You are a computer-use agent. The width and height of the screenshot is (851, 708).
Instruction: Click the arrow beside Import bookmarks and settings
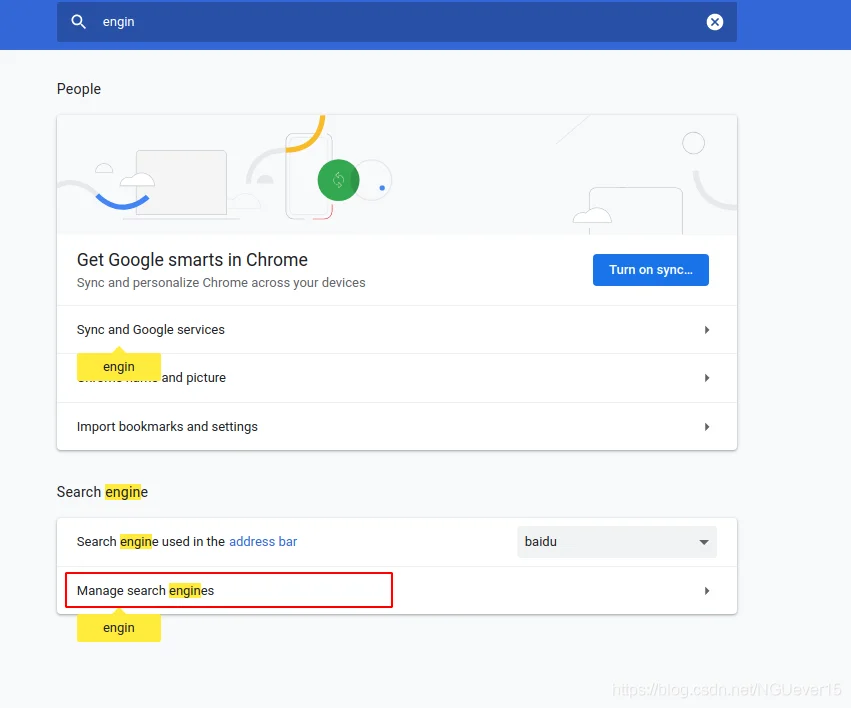tap(707, 427)
